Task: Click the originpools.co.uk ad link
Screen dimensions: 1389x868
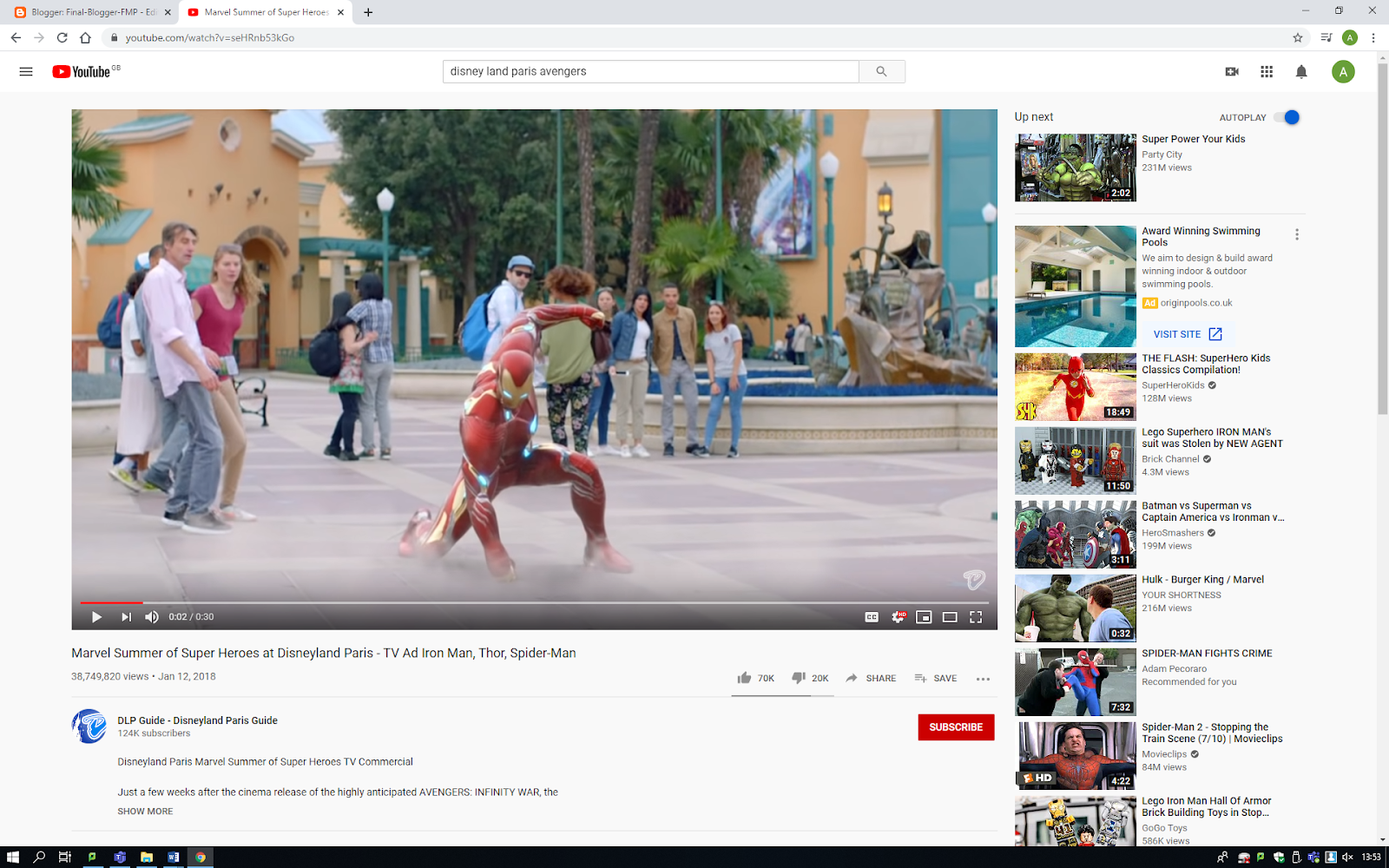Action: tap(1196, 303)
